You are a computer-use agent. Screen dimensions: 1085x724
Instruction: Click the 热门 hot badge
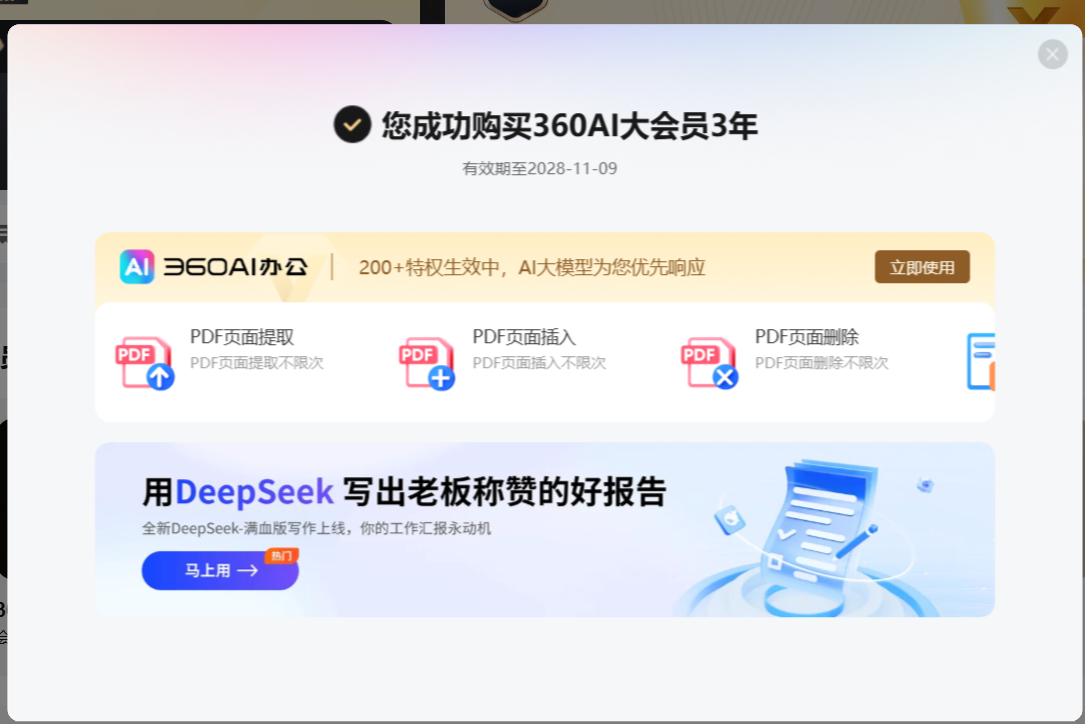coord(281,556)
